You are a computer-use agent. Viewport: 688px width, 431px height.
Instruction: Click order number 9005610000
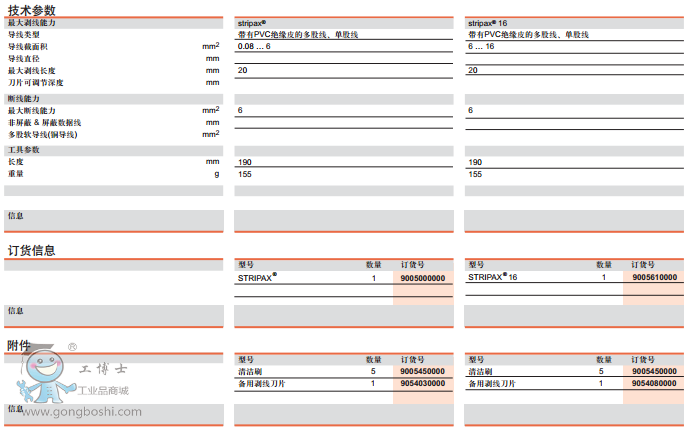[653, 277]
